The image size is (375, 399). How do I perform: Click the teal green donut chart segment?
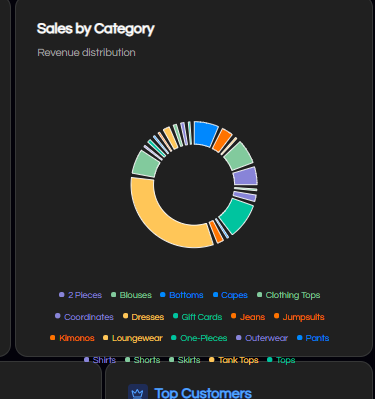click(x=237, y=215)
